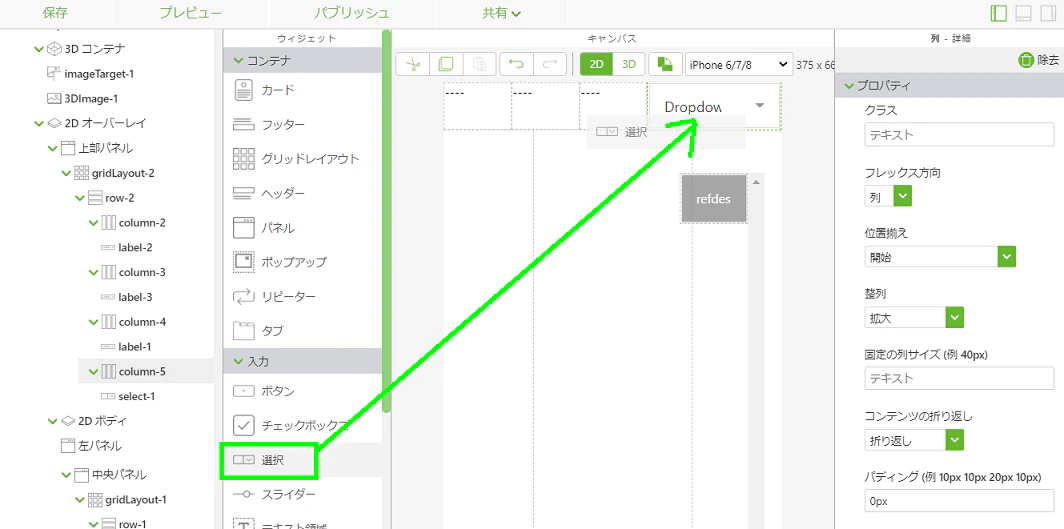1064x529 pixels.
Task: Click the 除去 trash button
Action: 1038,60
